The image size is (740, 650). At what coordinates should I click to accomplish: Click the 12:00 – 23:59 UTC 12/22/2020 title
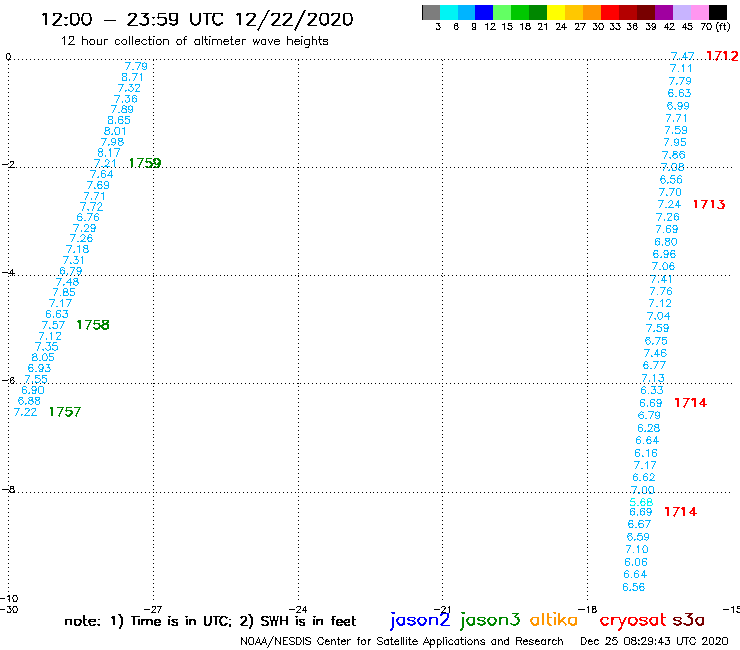(x=197, y=19)
